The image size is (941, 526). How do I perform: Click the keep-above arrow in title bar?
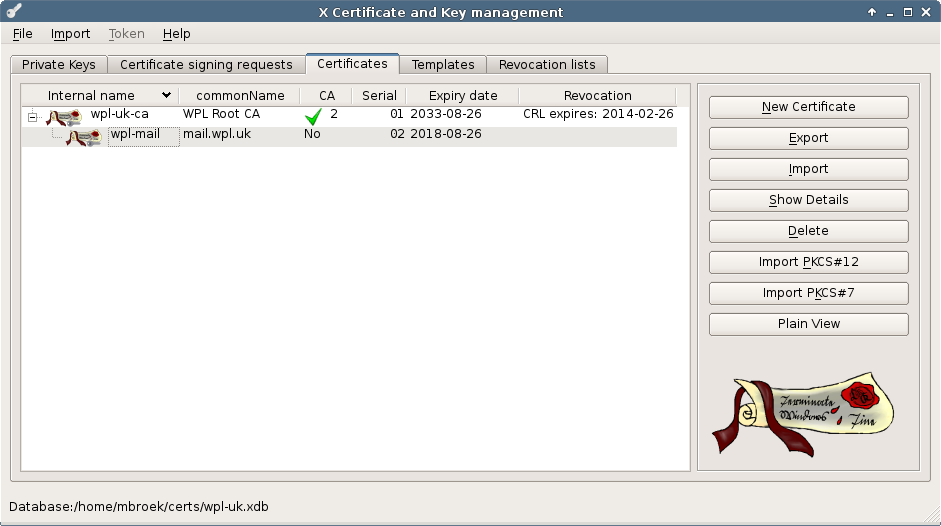tap(871, 12)
